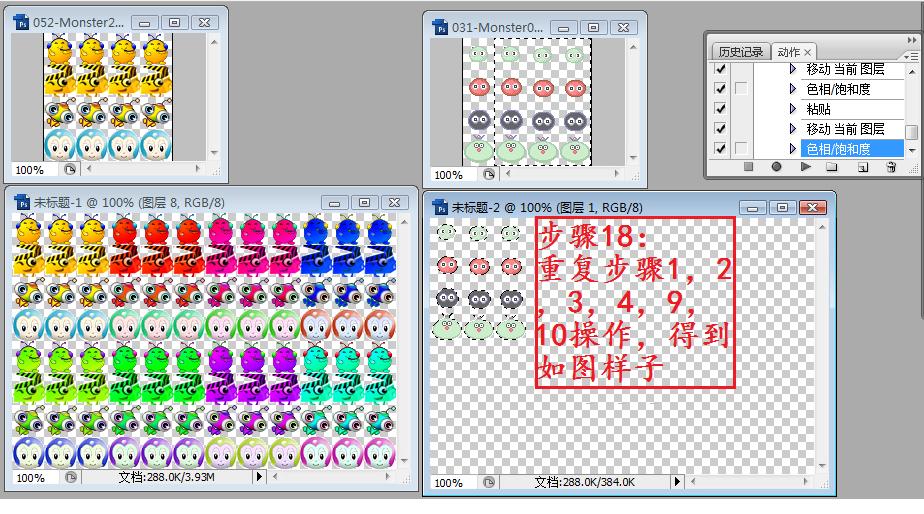
Task: Open status bar menu arrow in 未标题-2
Action: point(677,482)
